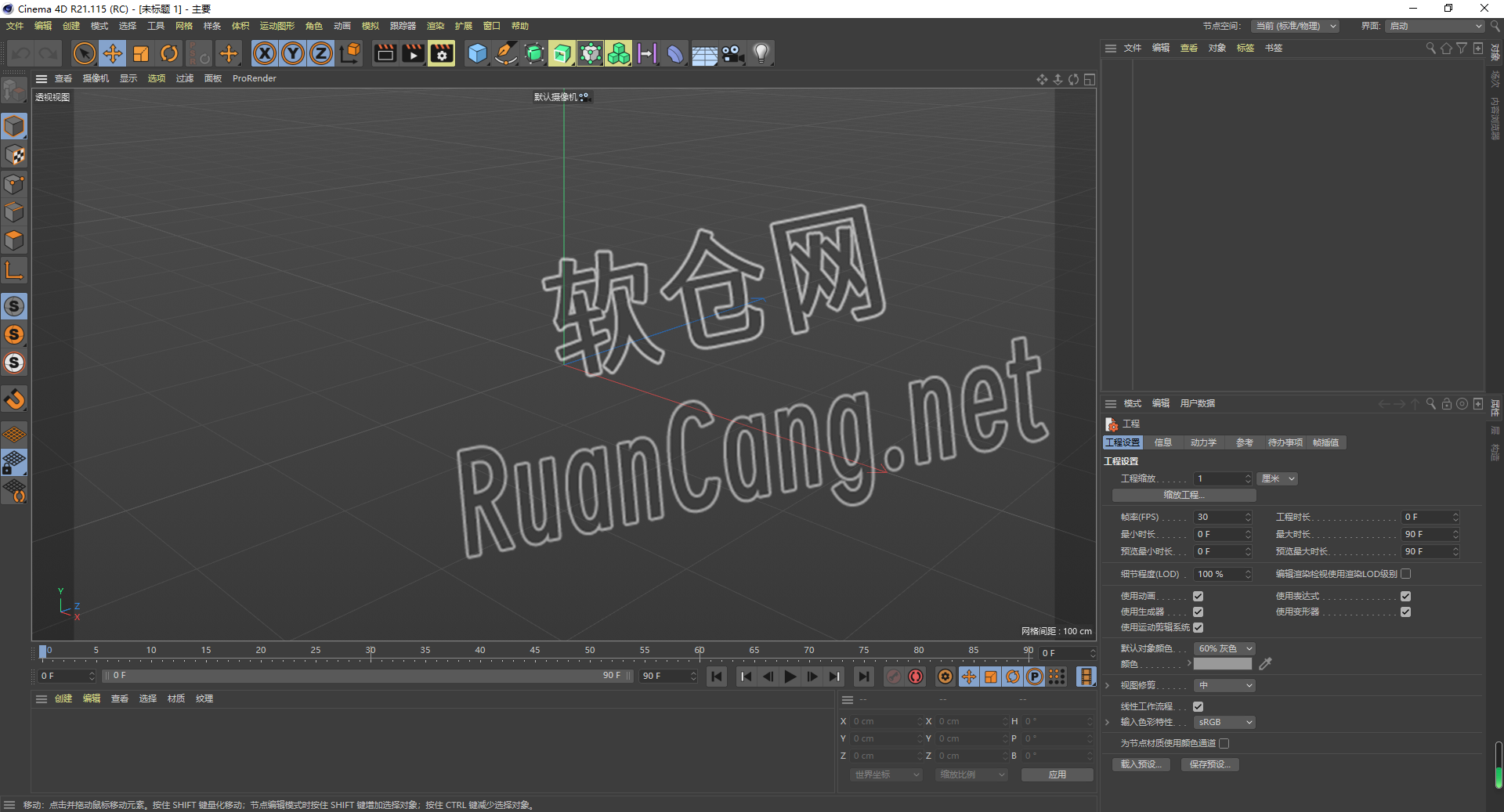Open the sRGB input color profile dropdown
The image size is (1504, 812).
click(x=1224, y=722)
